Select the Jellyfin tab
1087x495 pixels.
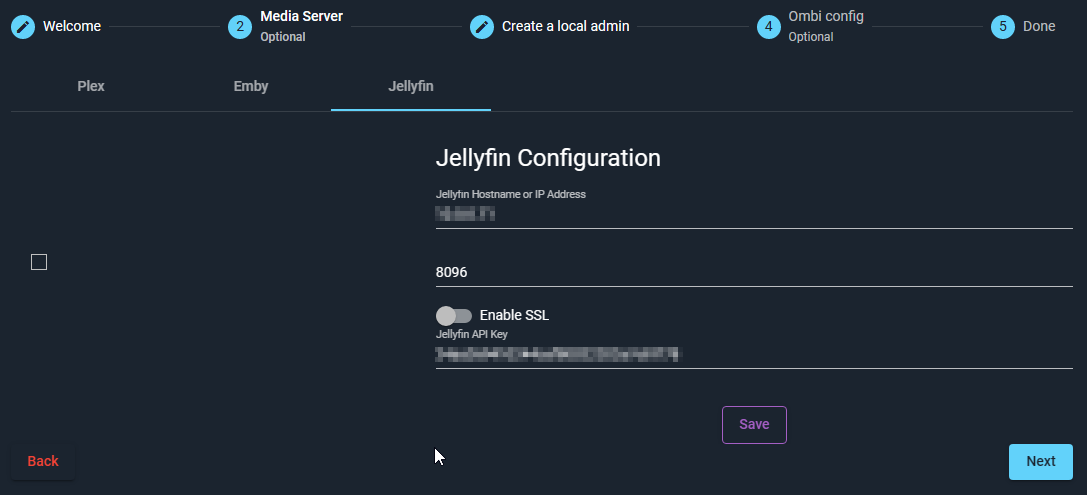coord(410,86)
